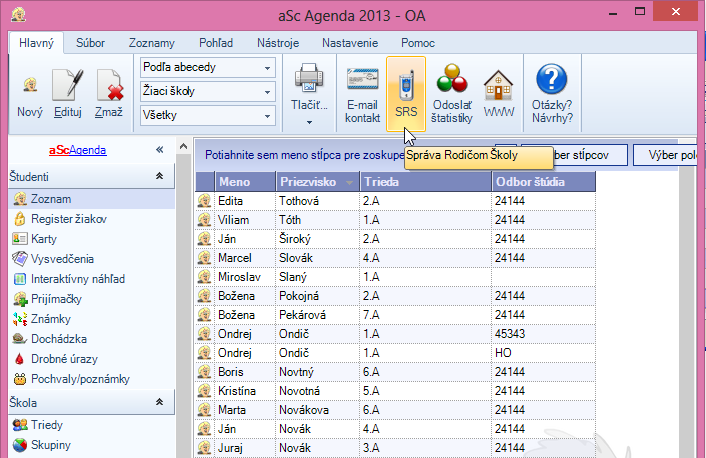Sort by the Odbor štúdia column header
706x458 pixels.
[x=543, y=182]
